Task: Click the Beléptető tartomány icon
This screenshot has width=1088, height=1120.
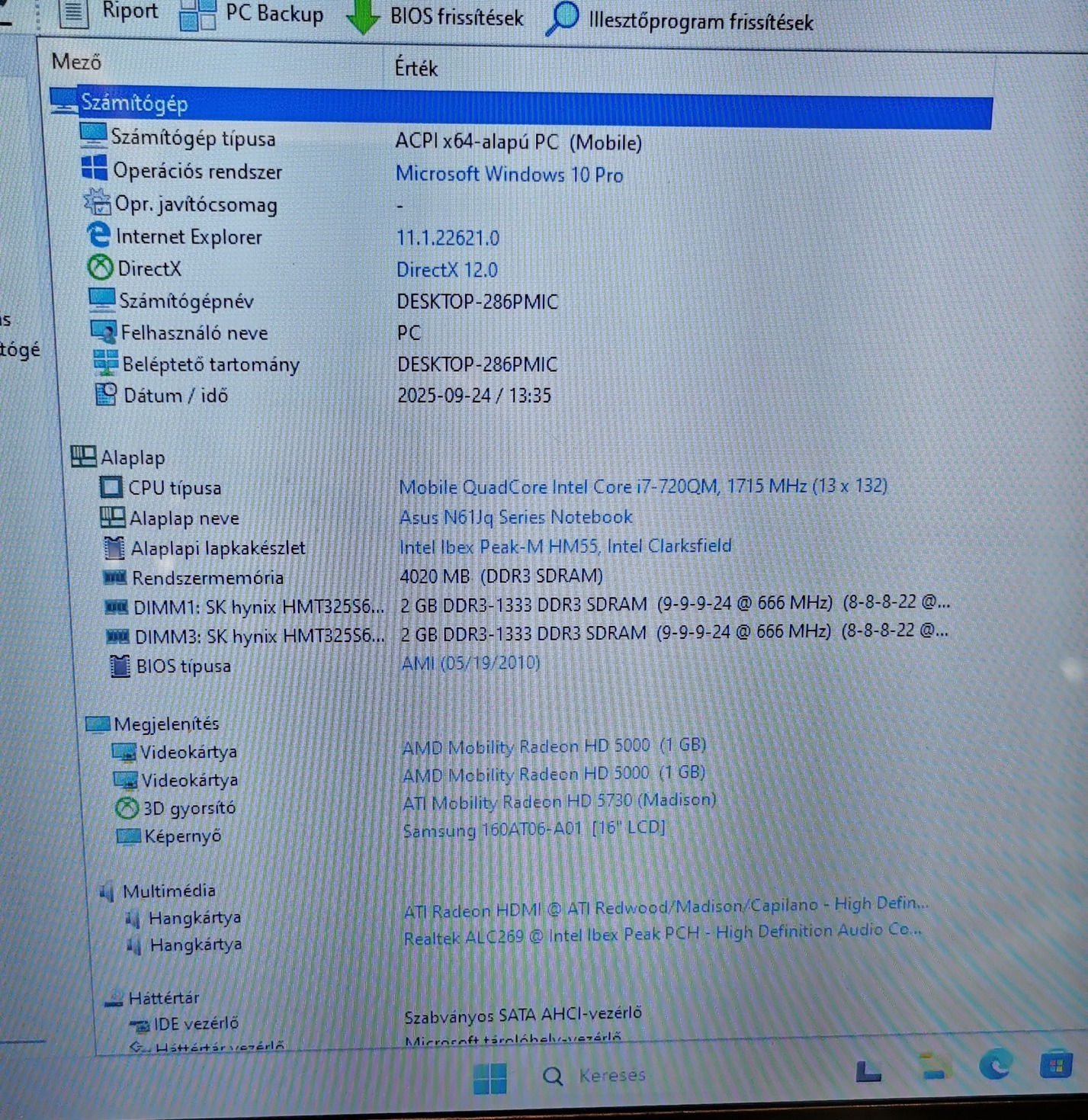Action: [105, 362]
